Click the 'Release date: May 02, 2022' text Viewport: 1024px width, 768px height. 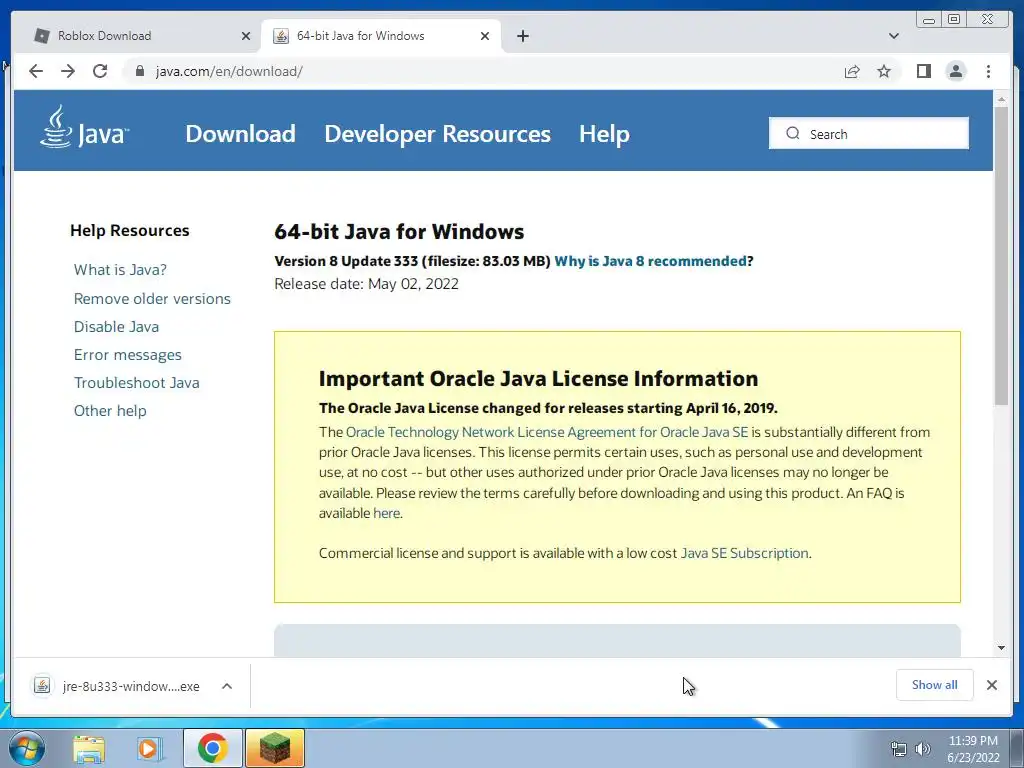pos(366,284)
